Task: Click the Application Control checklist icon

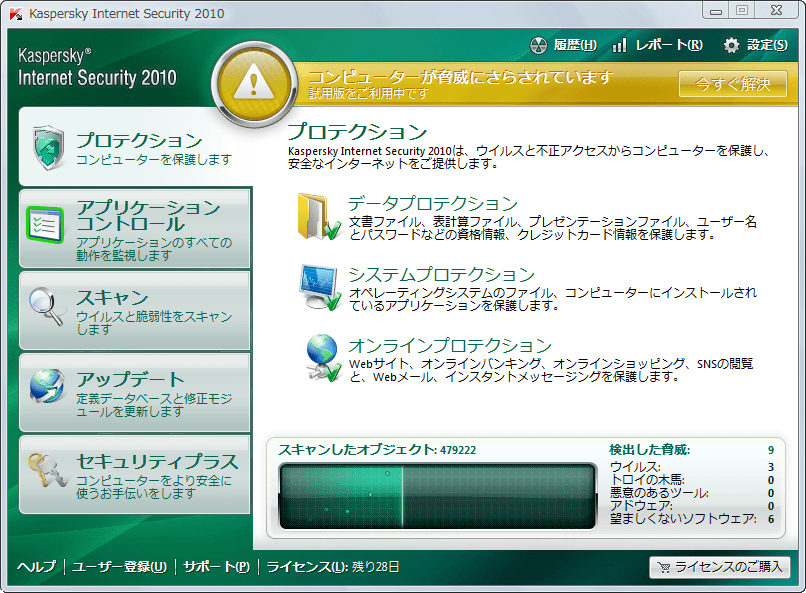Action: click(x=45, y=225)
